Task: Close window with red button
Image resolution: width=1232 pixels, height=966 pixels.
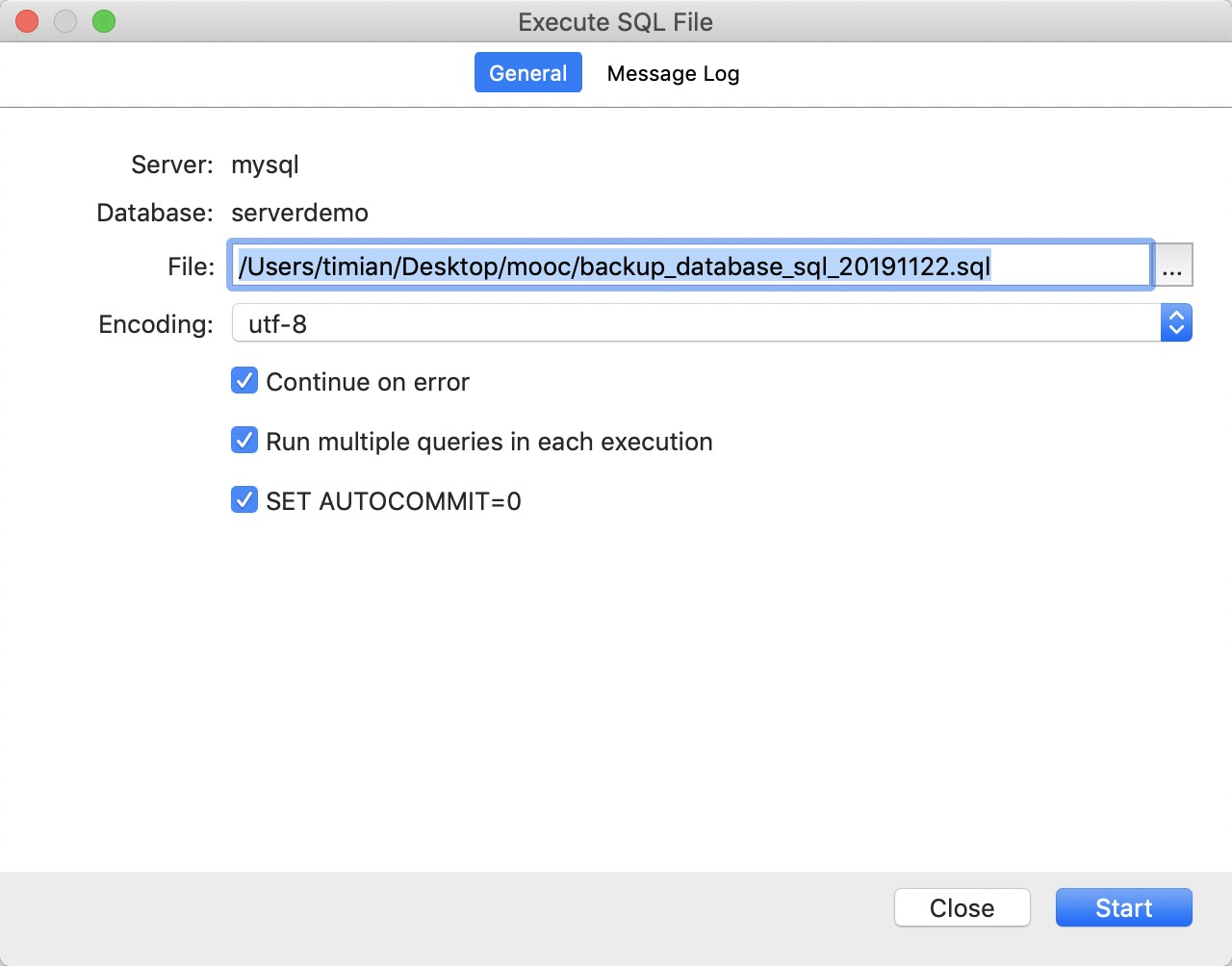Action: pyautogui.click(x=27, y=21)
